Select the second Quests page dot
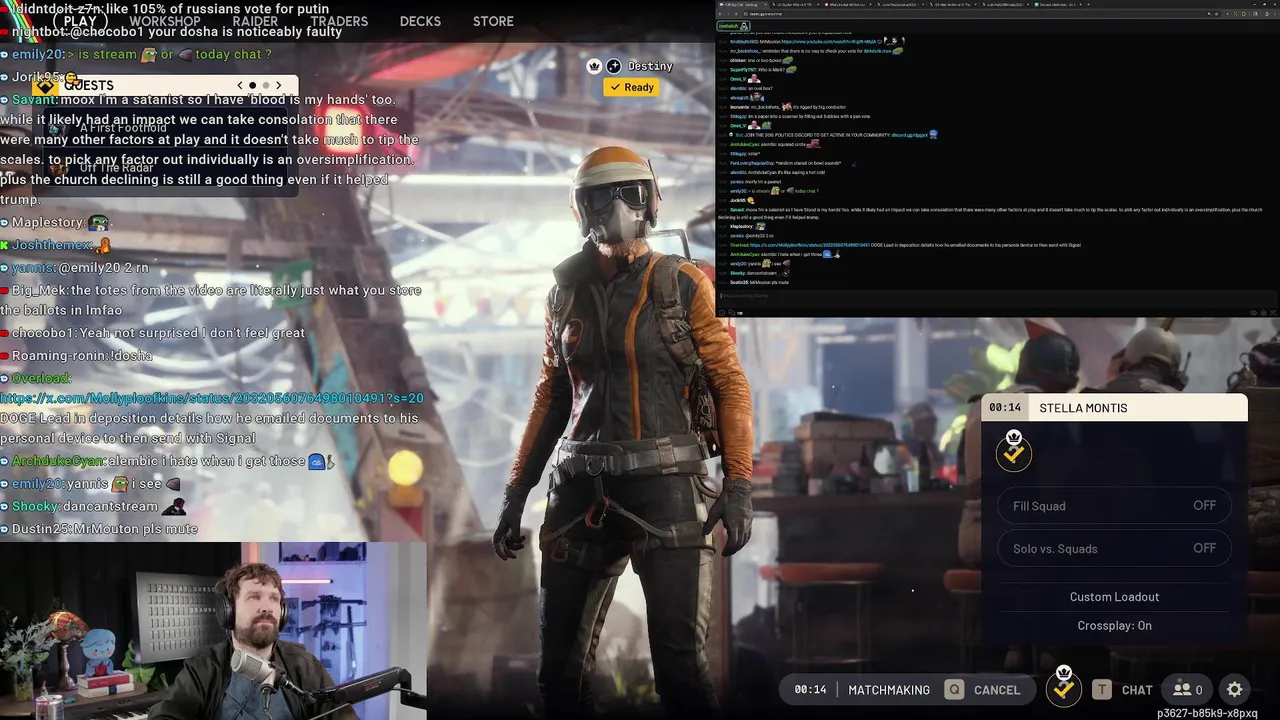 [265, 86]
